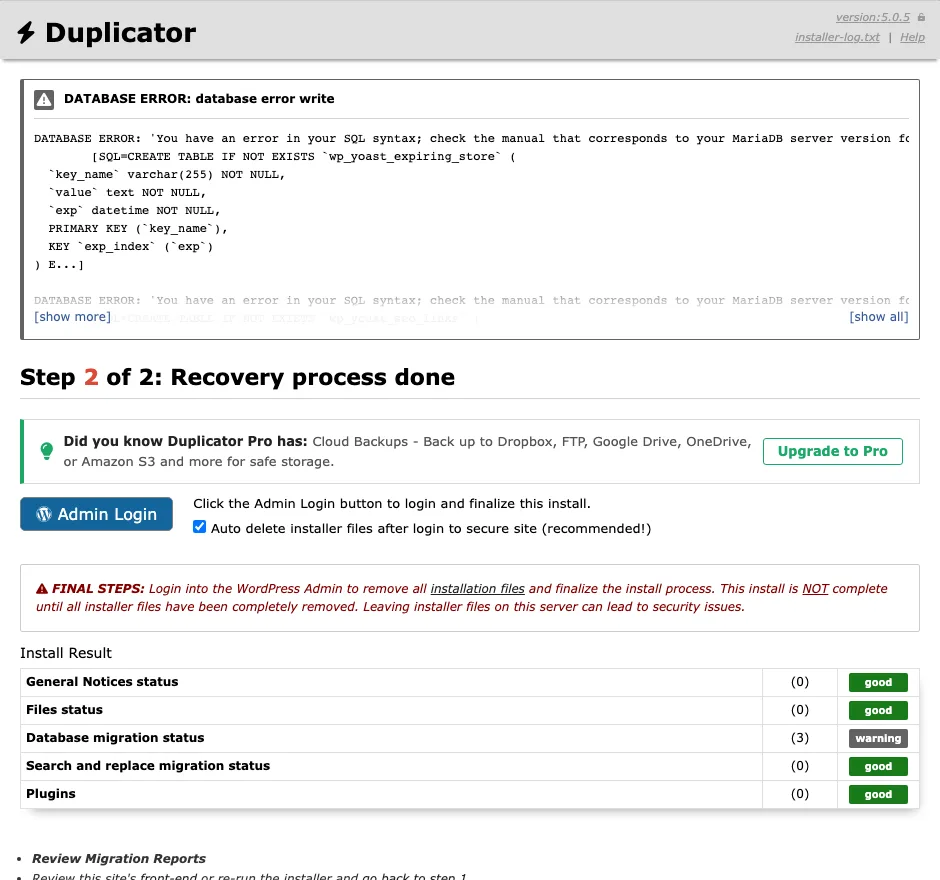940x880 pixels.
Task: Open the Help link
Action: click(x=912, y=37)
